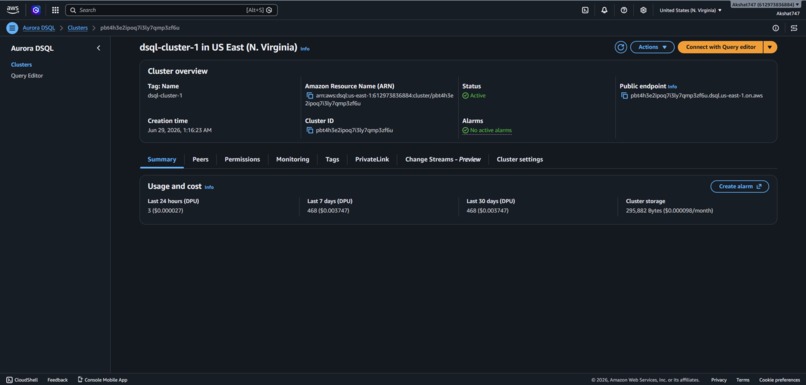Open the Akshat747 account menu
Viewport: 806px width, 385px height.
point(766,4)
